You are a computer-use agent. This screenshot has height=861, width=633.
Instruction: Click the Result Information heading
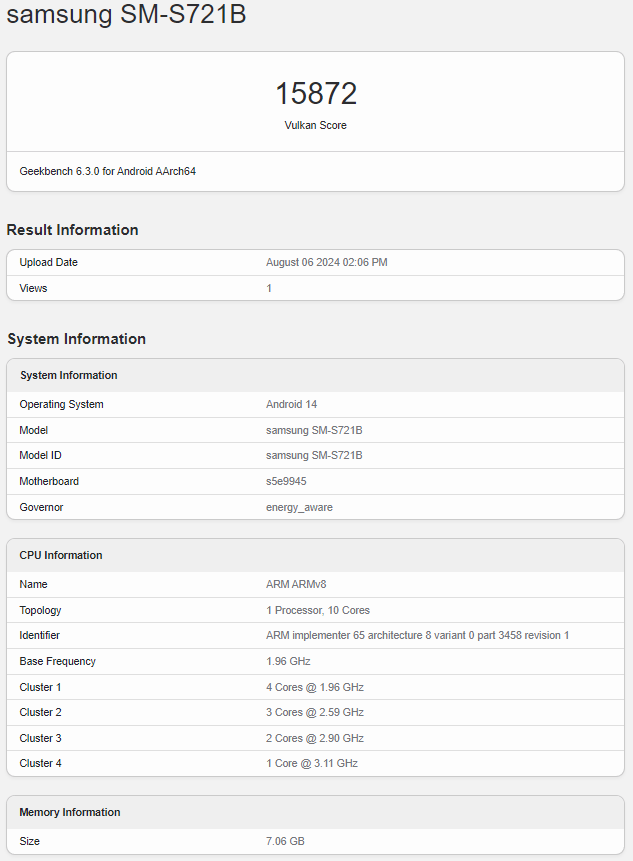pos(72,230)
